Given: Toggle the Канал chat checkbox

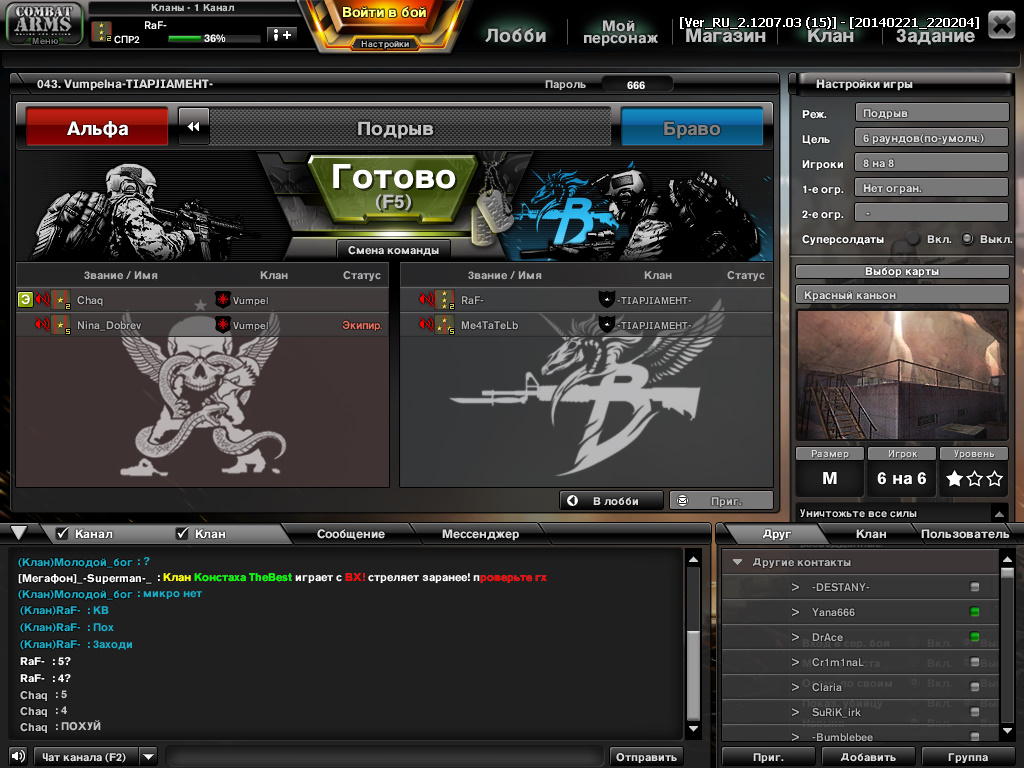Looking at the screenshot, I should (x=62, y=534).
